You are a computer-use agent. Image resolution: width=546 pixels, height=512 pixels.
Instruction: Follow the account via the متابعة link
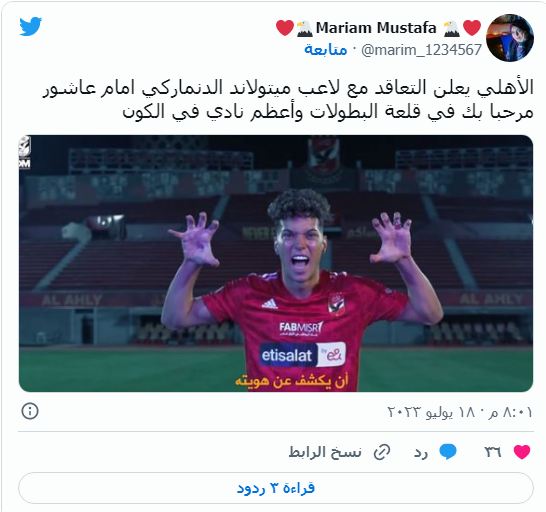(x=326, y=50)
